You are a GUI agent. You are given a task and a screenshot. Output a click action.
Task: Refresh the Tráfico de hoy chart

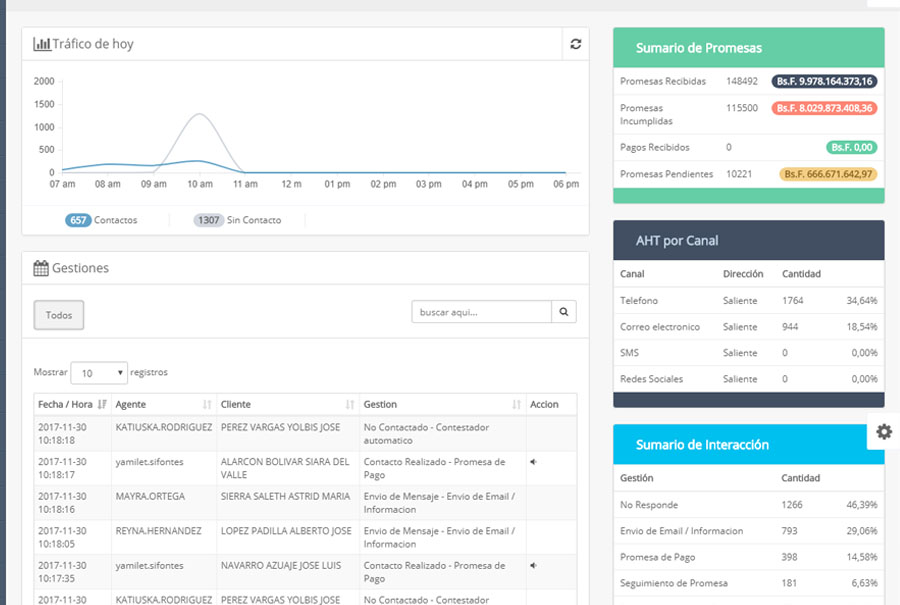pyautogui.click(x=575, y=44)
